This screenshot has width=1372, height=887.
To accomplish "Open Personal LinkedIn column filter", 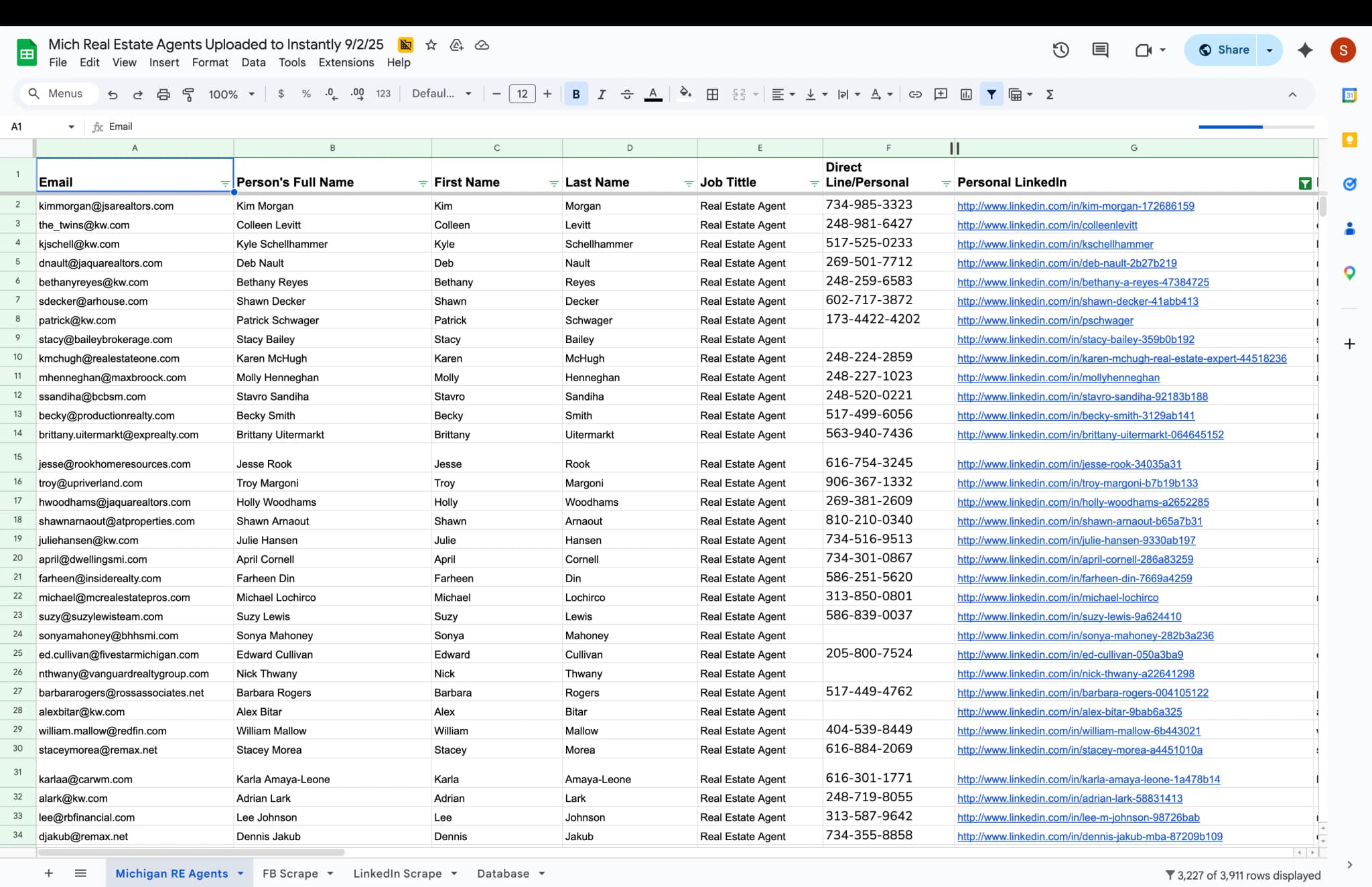I will pos(1304,183).
